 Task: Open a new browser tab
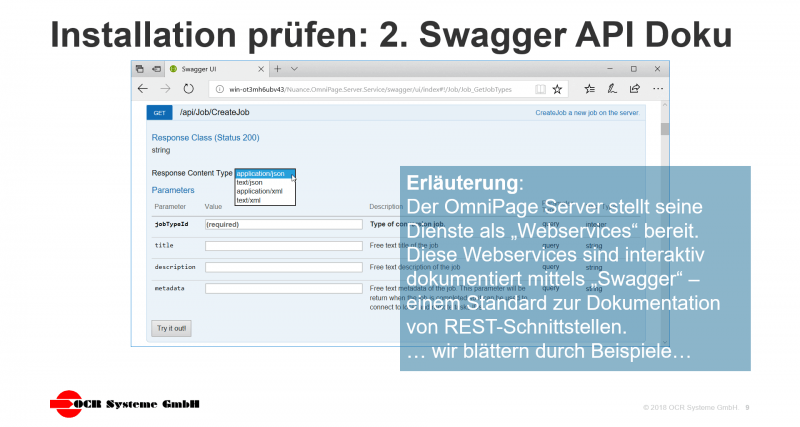coord(278,69)
